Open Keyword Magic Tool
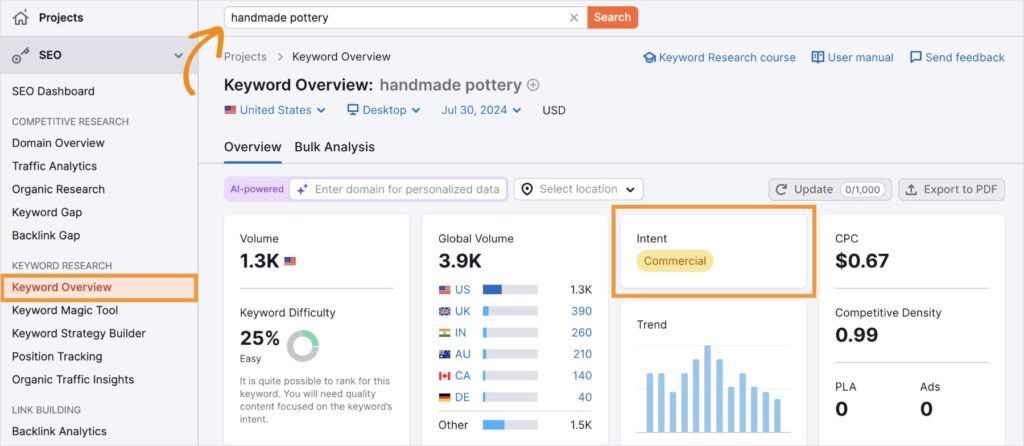 (65, 310)
